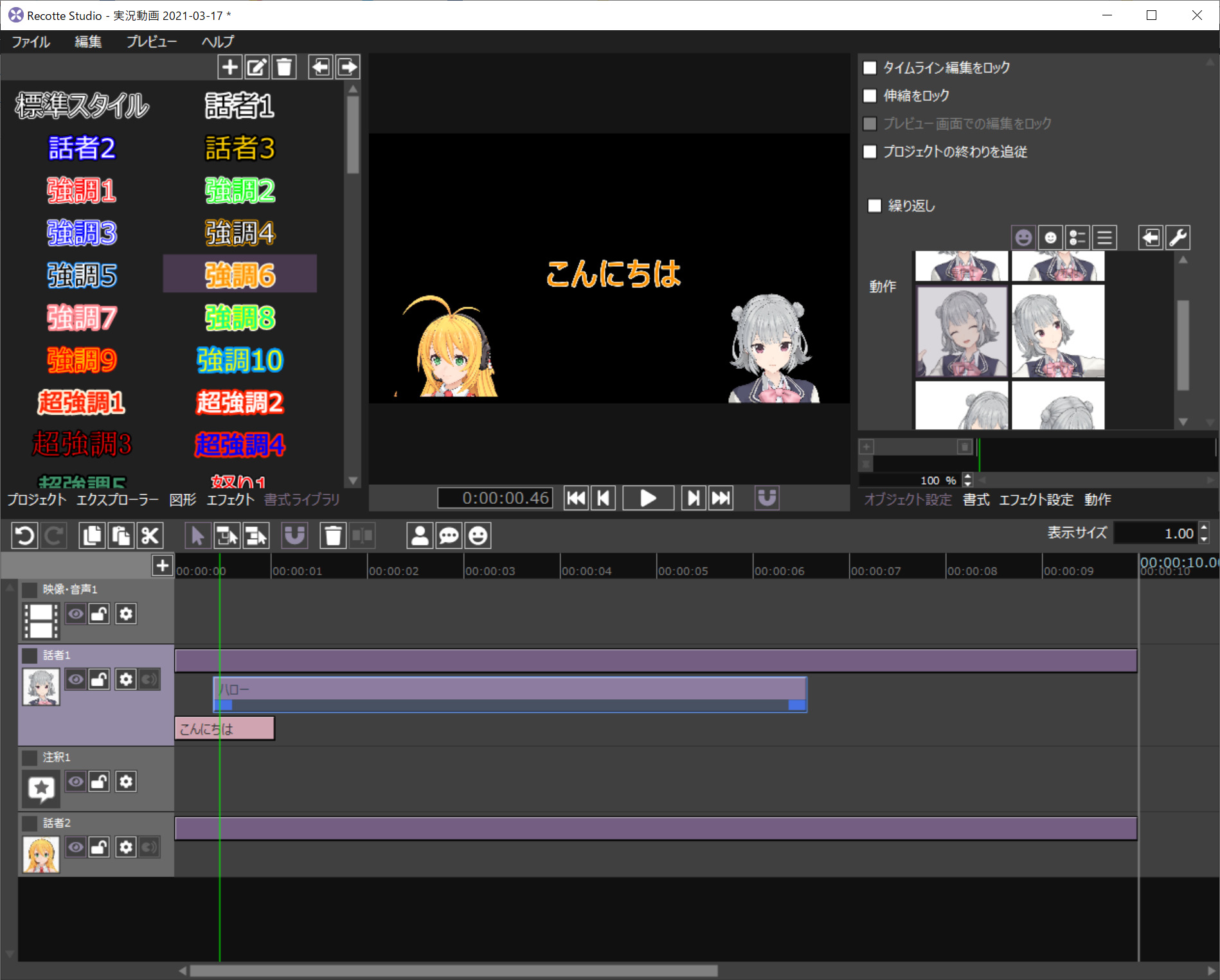Add a speech bubble comment object

click(449, 535)
